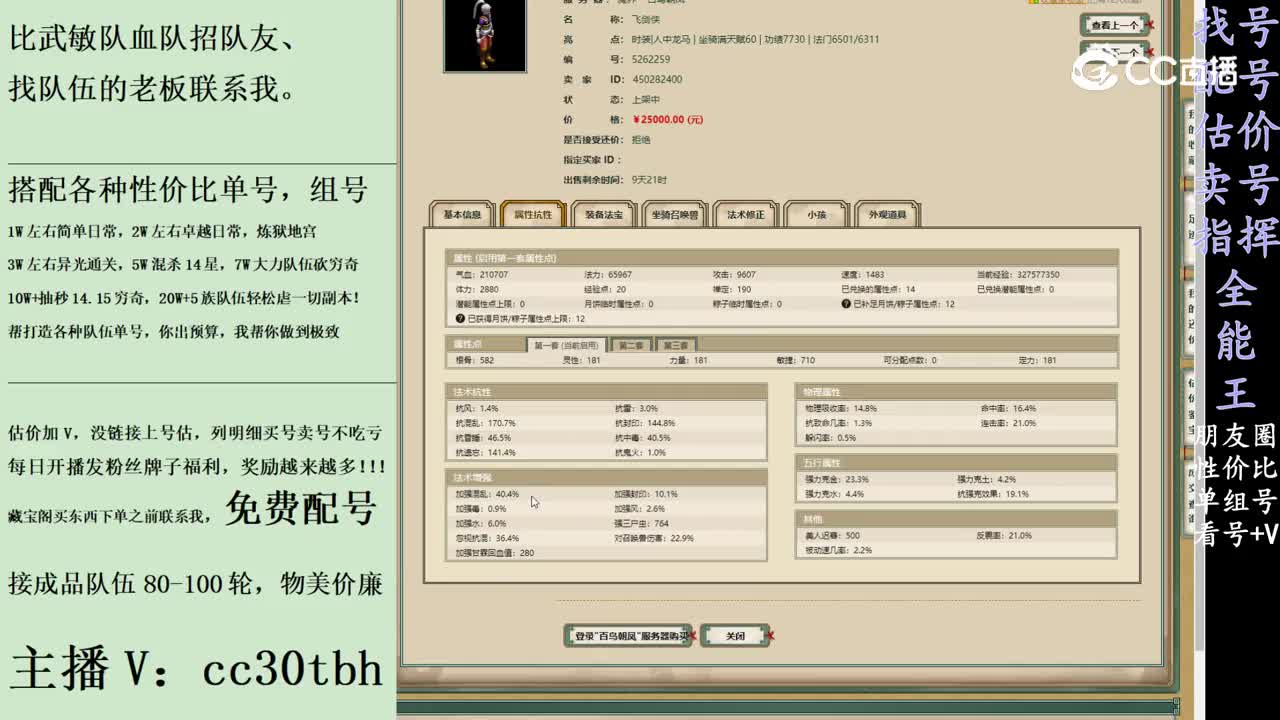This screenshot has height=720, width=1280.
Task: Click the 物理属性 section header
Action: click(956, 391)
